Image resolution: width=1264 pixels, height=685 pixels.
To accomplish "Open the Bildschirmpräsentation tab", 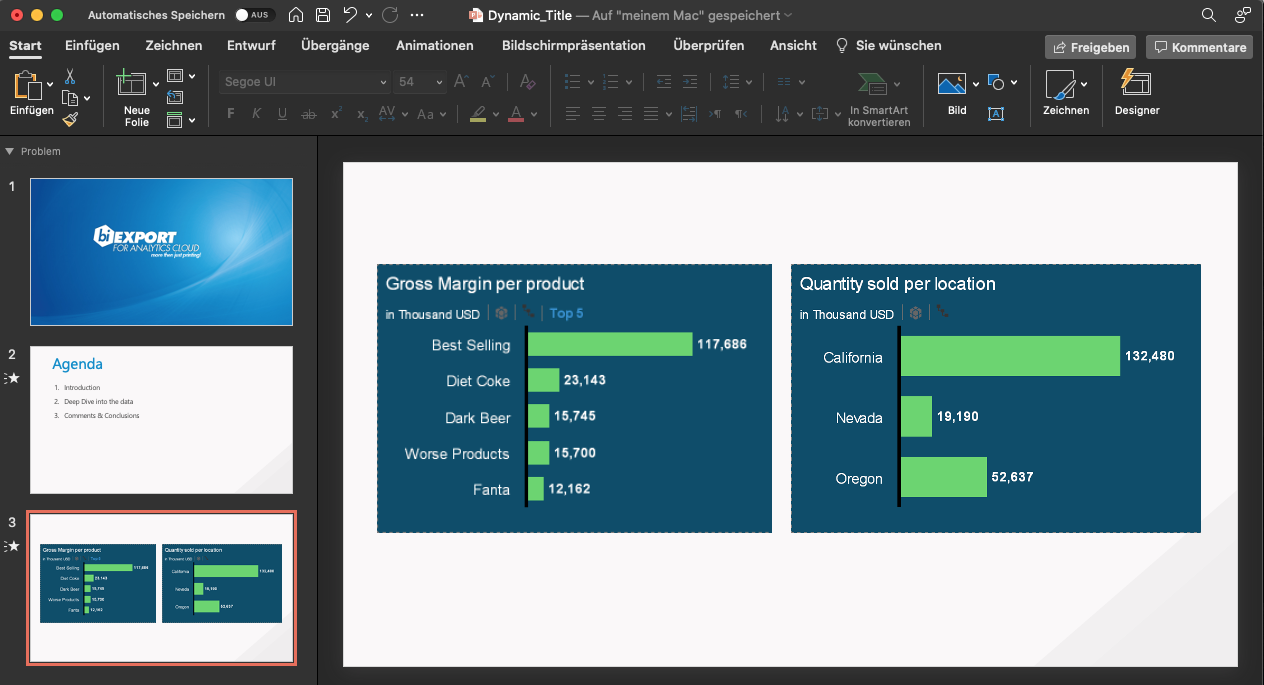I will pos(574,45).
